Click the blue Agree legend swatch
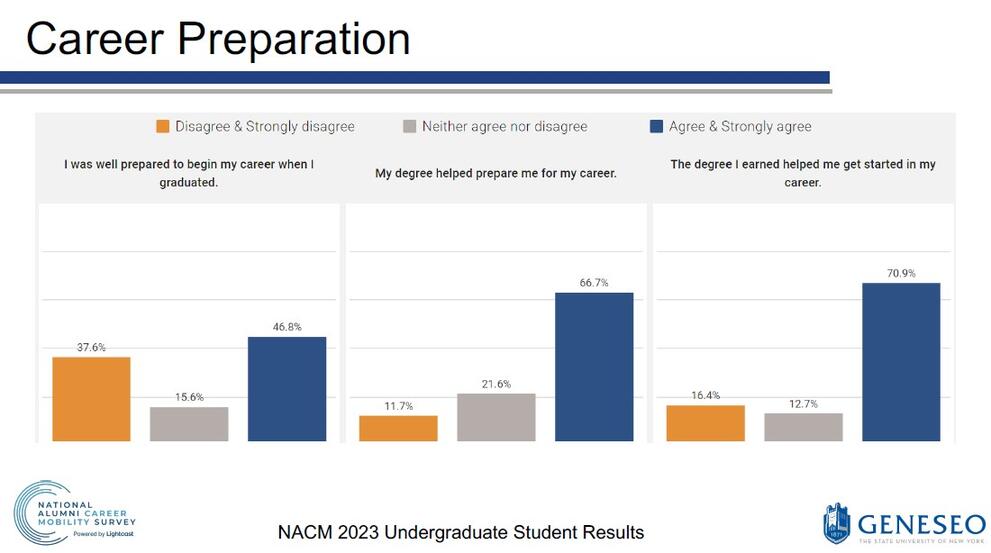 [x=656, y=127]
